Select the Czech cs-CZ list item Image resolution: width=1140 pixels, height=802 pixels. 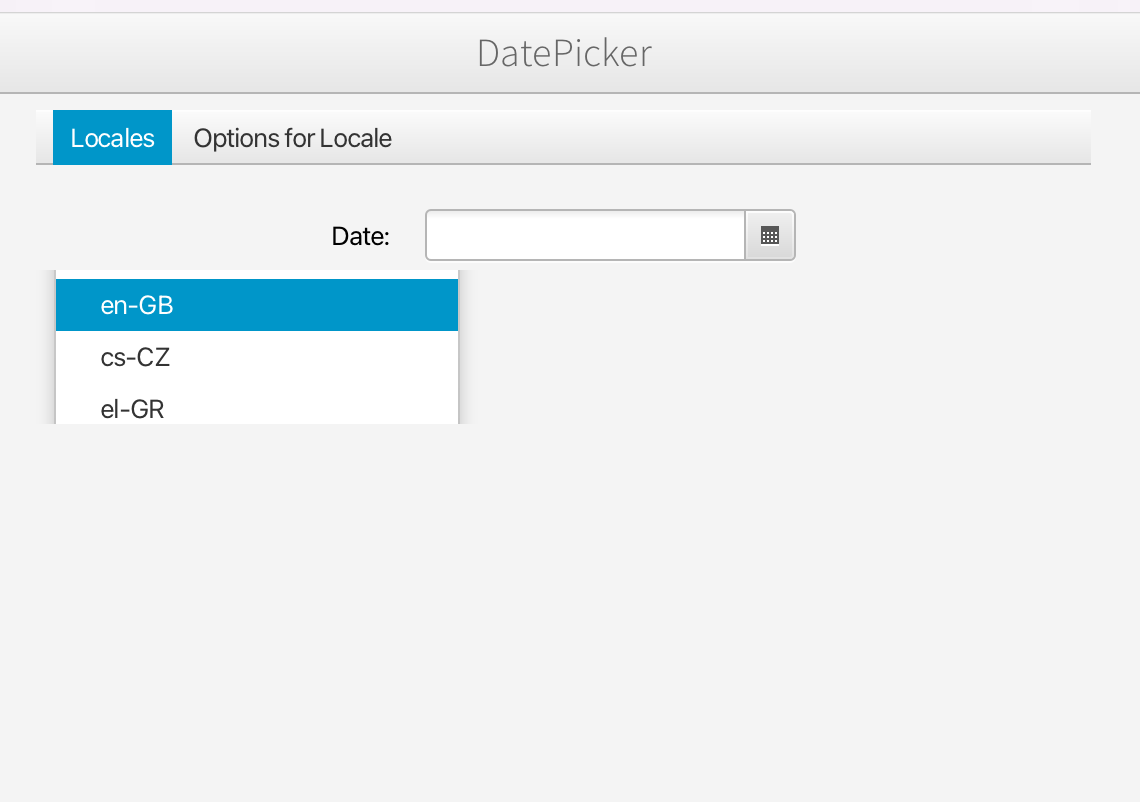click(256, 357)
